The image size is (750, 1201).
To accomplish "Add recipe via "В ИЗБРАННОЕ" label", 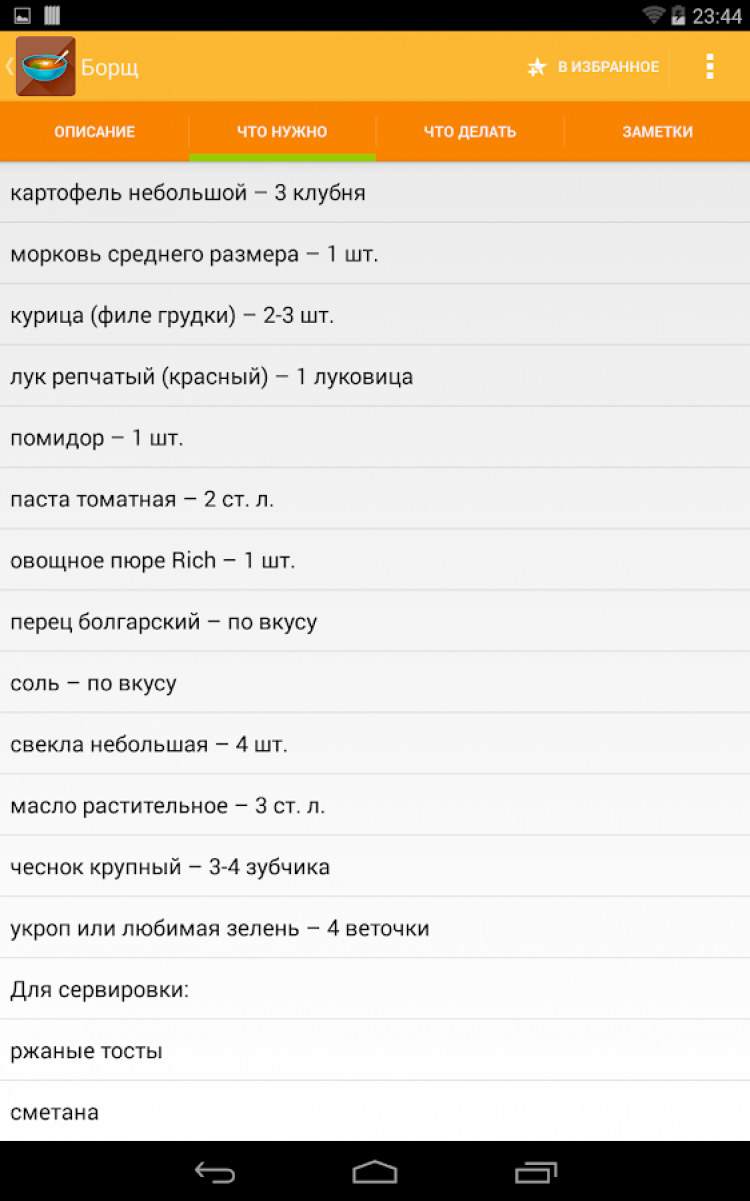I will (x=608, y=67).
